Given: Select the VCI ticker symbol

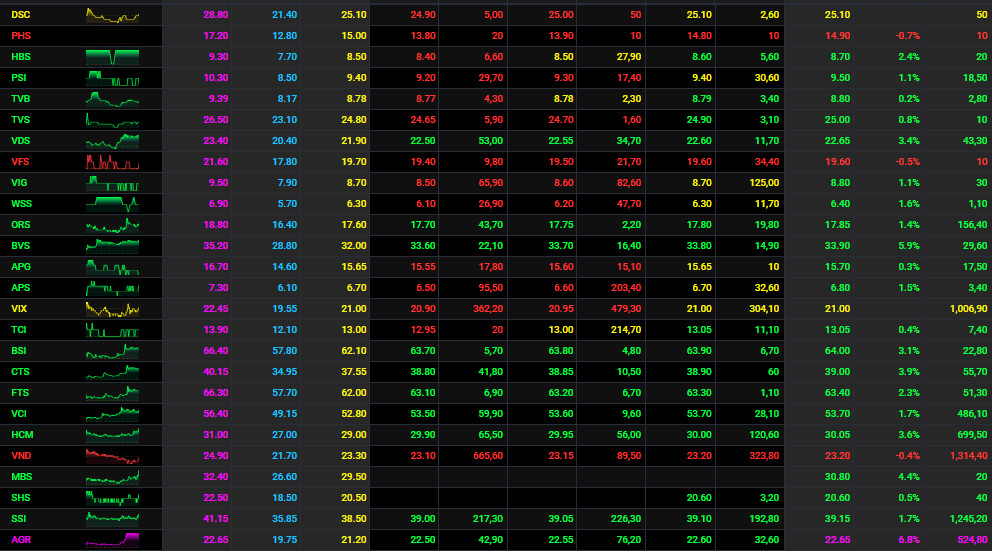Looking at the screenshot, I should [x=19, y=414].
